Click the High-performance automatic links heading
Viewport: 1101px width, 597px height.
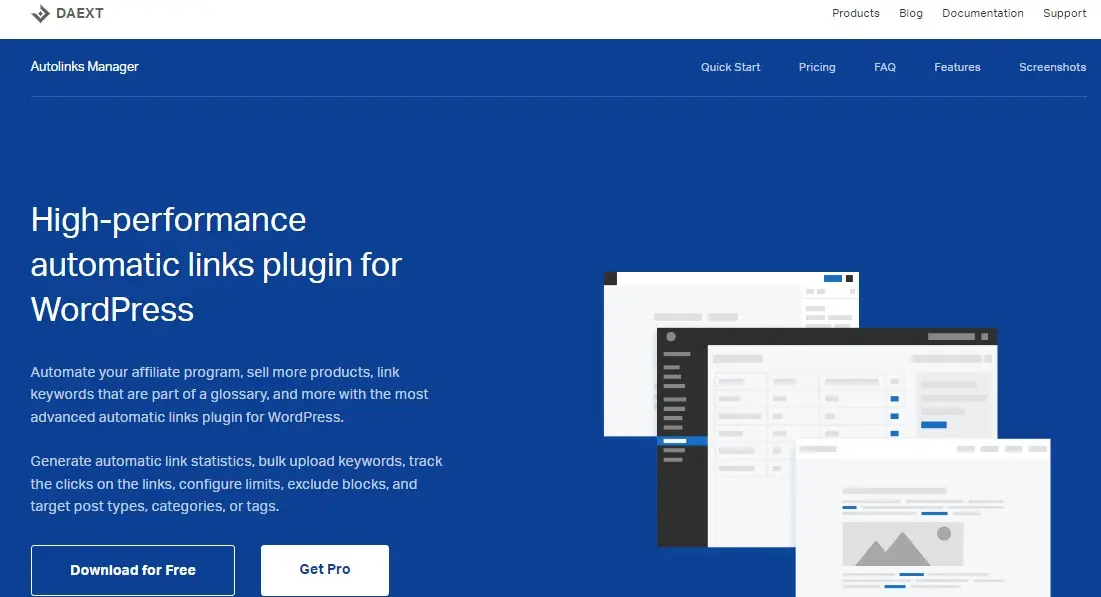tap(216, 265)
